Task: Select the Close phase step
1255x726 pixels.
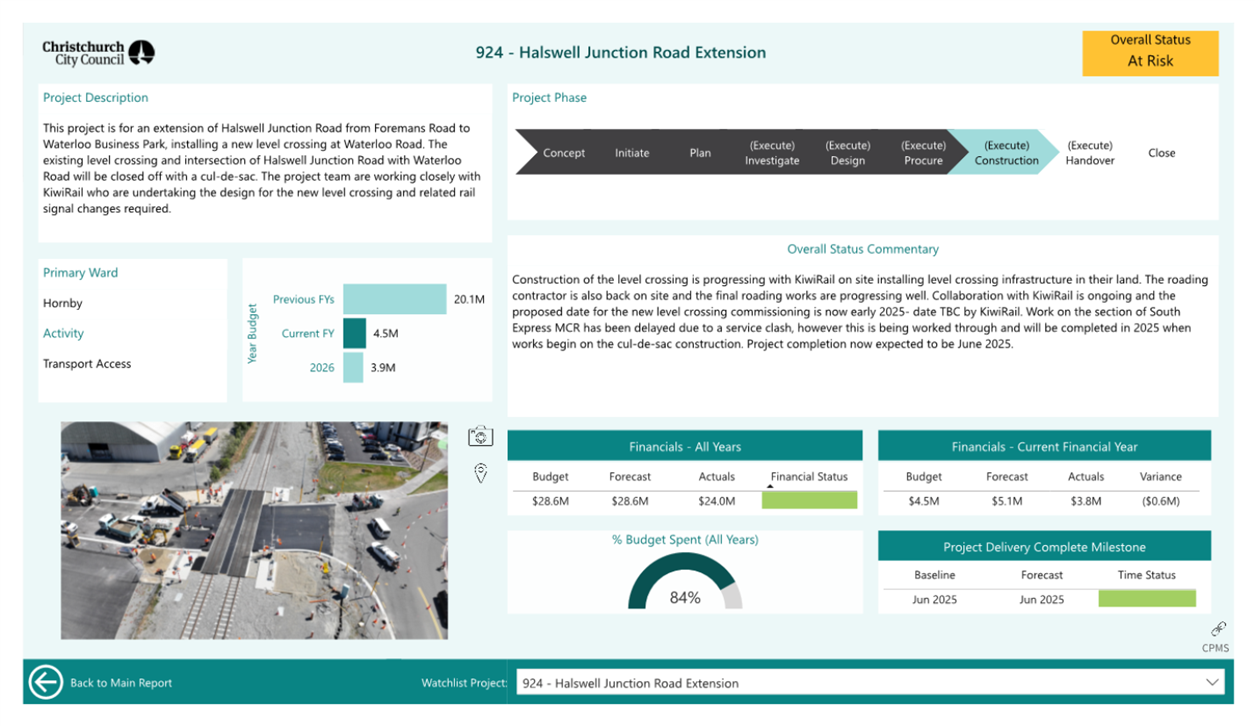Action: click(x=1162, y=153)
